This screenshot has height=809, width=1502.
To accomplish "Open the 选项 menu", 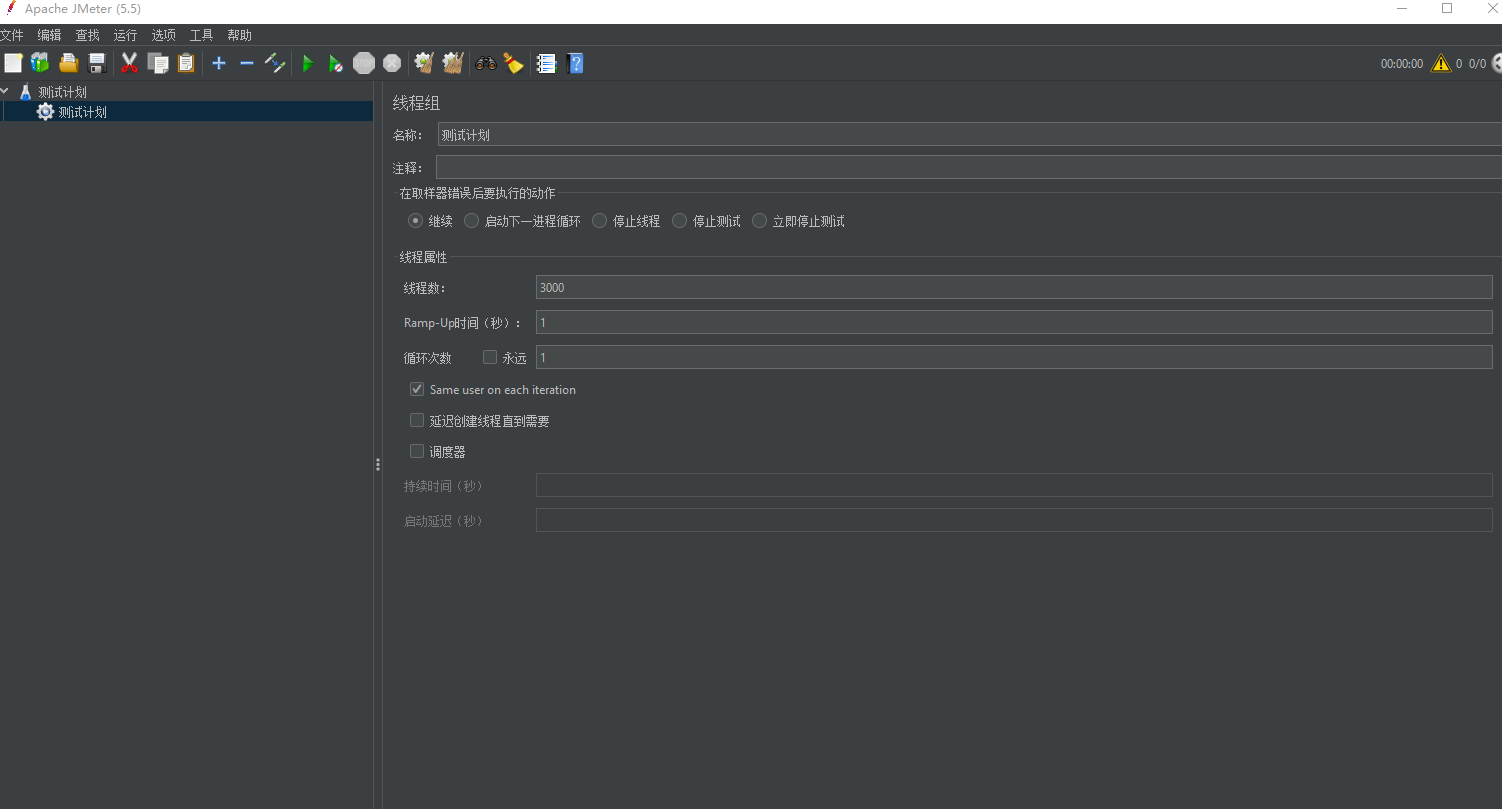I will pyautogui.click(x=163, y=35).
